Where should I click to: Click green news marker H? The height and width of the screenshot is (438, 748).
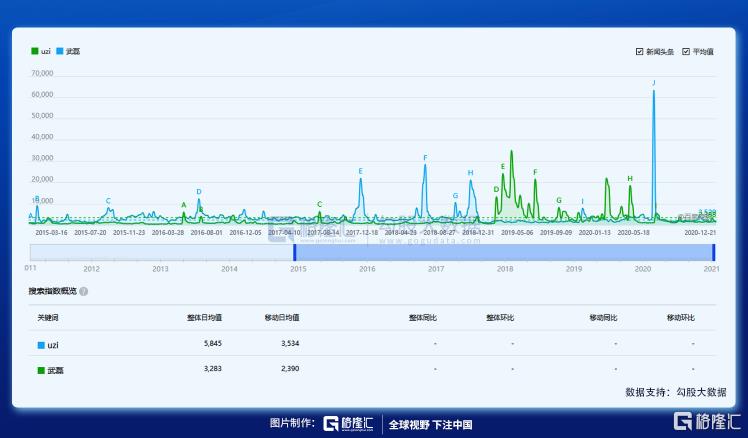[630, 178]
